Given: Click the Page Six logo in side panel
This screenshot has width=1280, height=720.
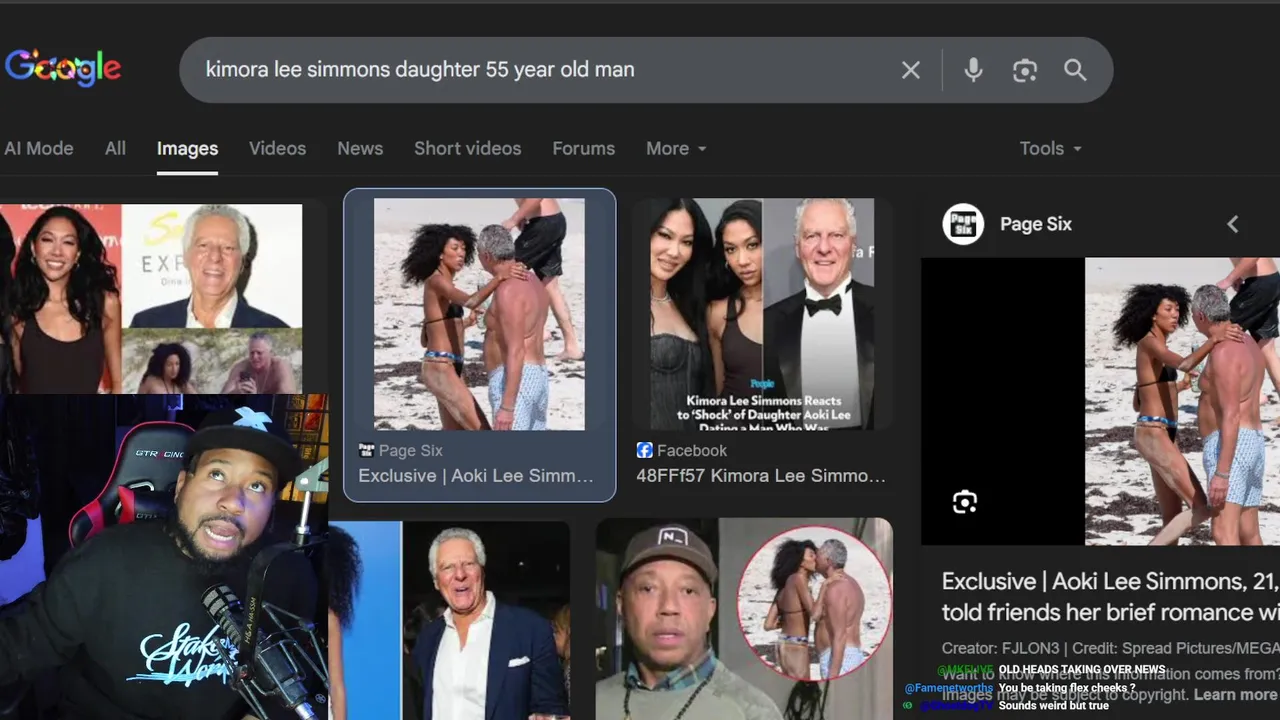Looking at the screenshot, I should pos(963,224).
